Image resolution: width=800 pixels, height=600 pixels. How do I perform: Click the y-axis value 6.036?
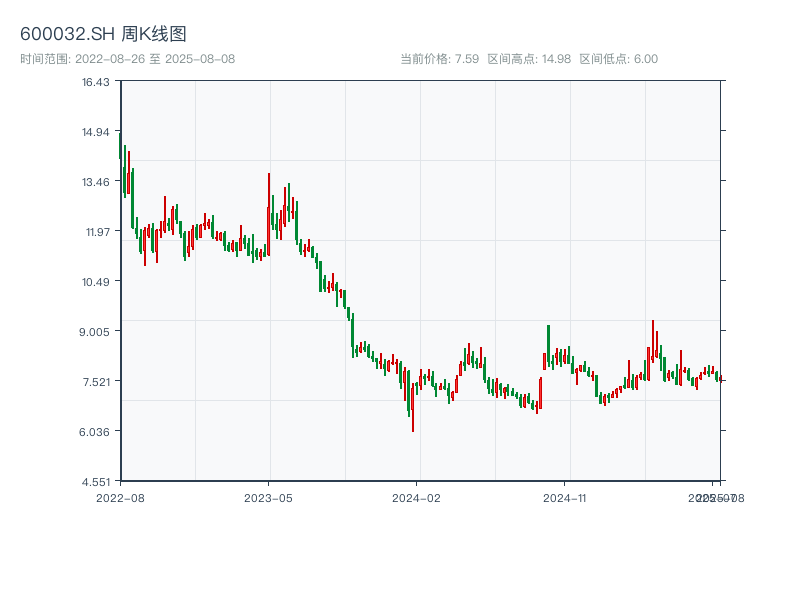pos(94,432)
